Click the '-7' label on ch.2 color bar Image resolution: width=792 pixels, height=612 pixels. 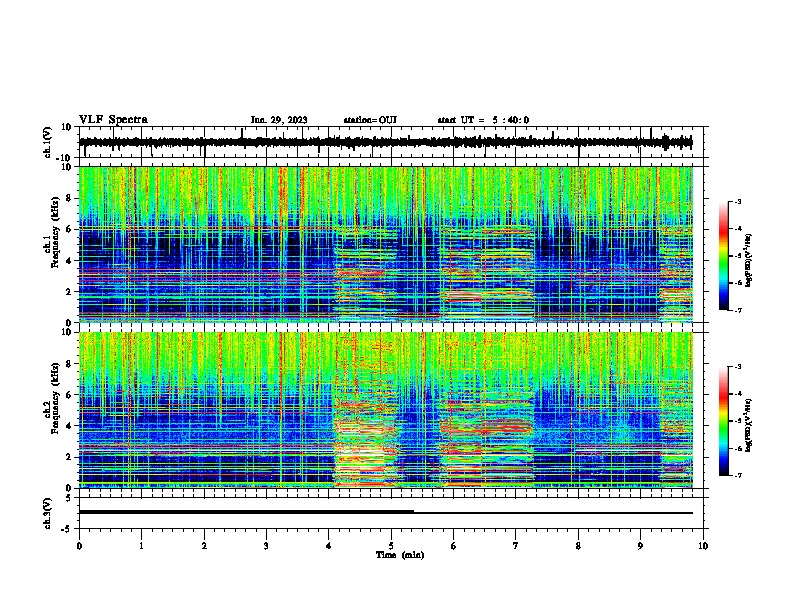(737, 475)
